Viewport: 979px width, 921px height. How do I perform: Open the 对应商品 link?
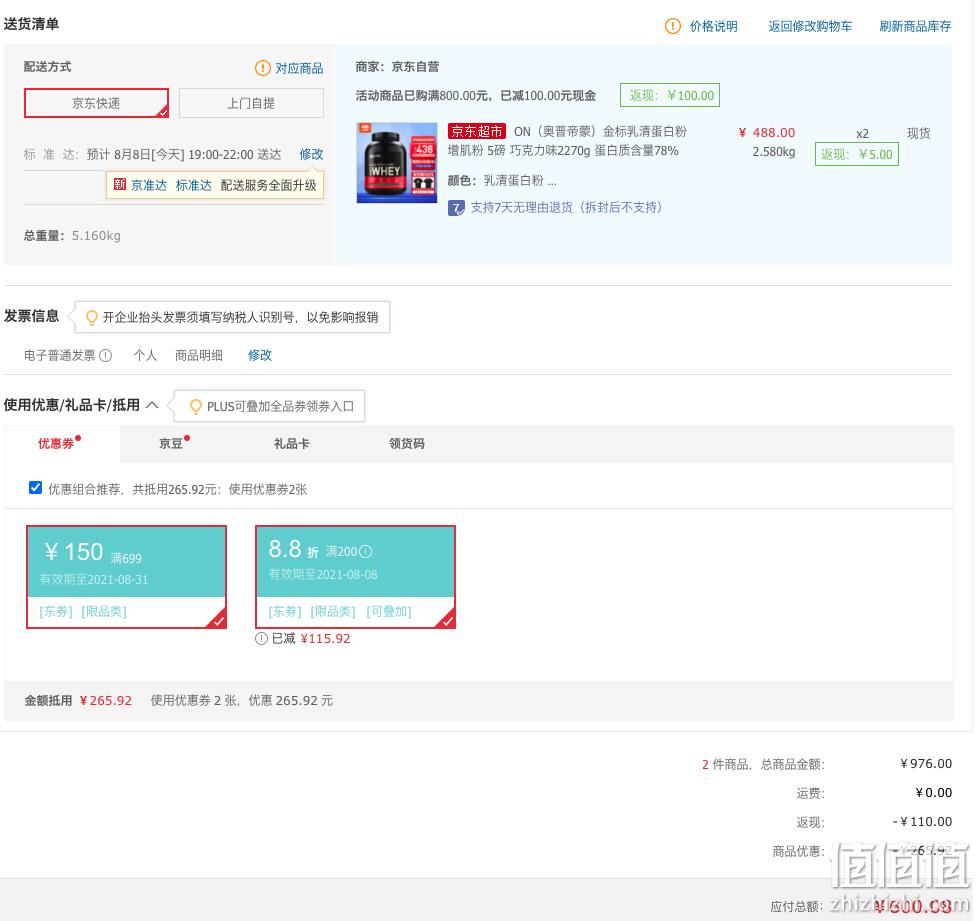pos(299,68)
